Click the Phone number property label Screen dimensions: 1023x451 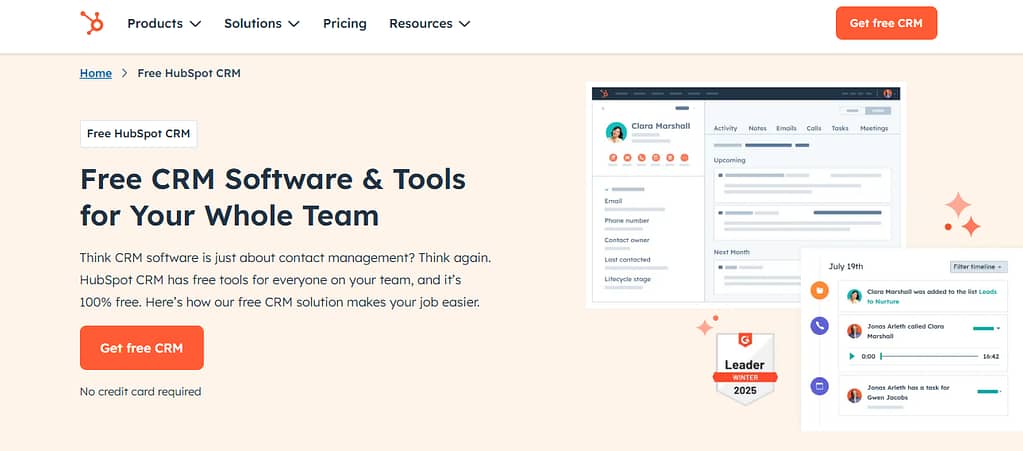point(626,221)
